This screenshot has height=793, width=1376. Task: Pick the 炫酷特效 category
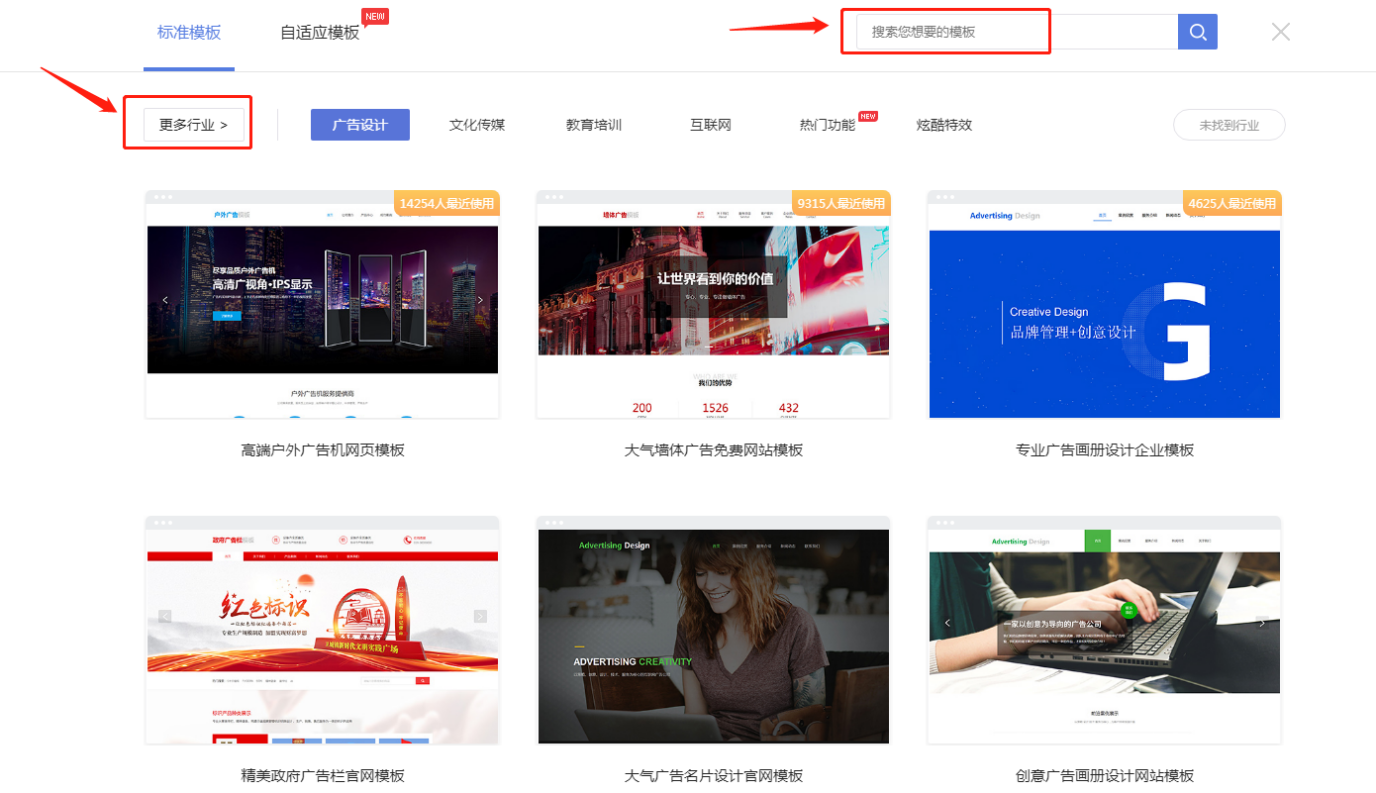tap(944, 125)
